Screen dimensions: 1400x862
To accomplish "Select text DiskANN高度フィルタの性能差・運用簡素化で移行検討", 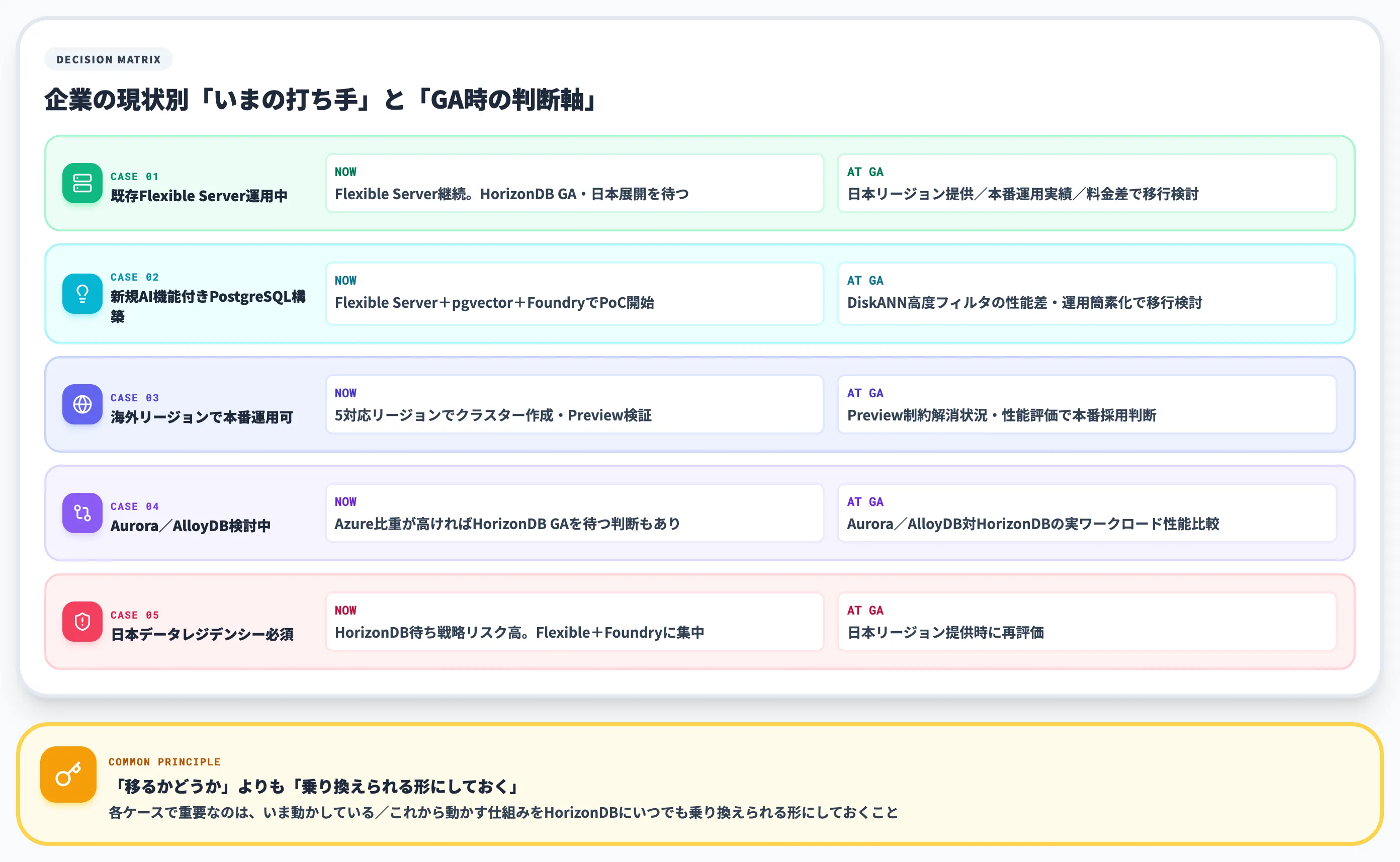I will tap(1024, 302).
